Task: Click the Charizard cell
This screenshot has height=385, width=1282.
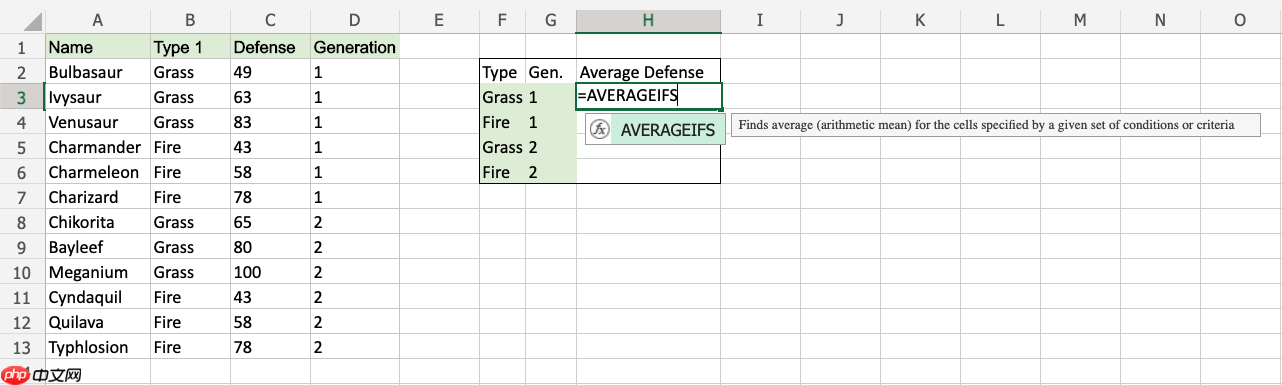Action: (97, 197)
